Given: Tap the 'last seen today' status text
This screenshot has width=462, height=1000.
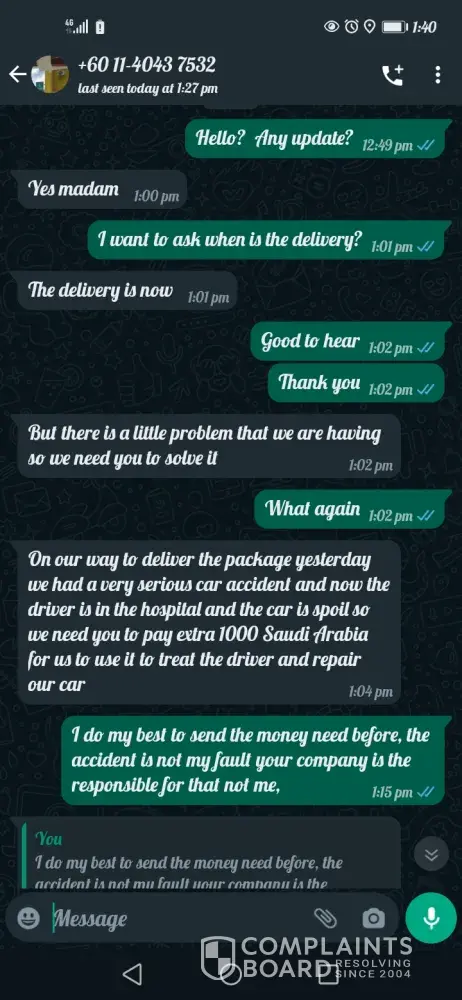Looking at the screenshot, I should tap(147, 89).
